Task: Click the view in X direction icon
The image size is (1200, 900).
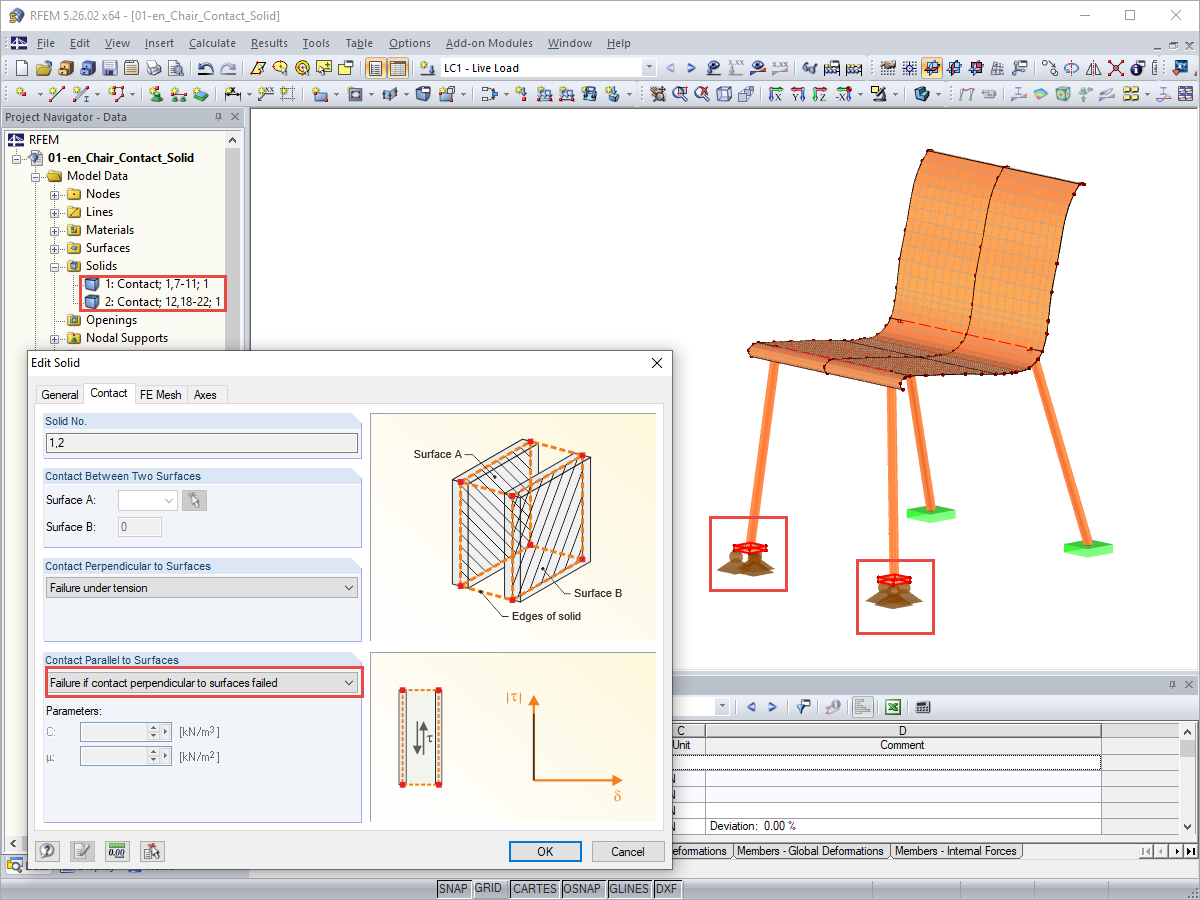Action: coord(776,94)
